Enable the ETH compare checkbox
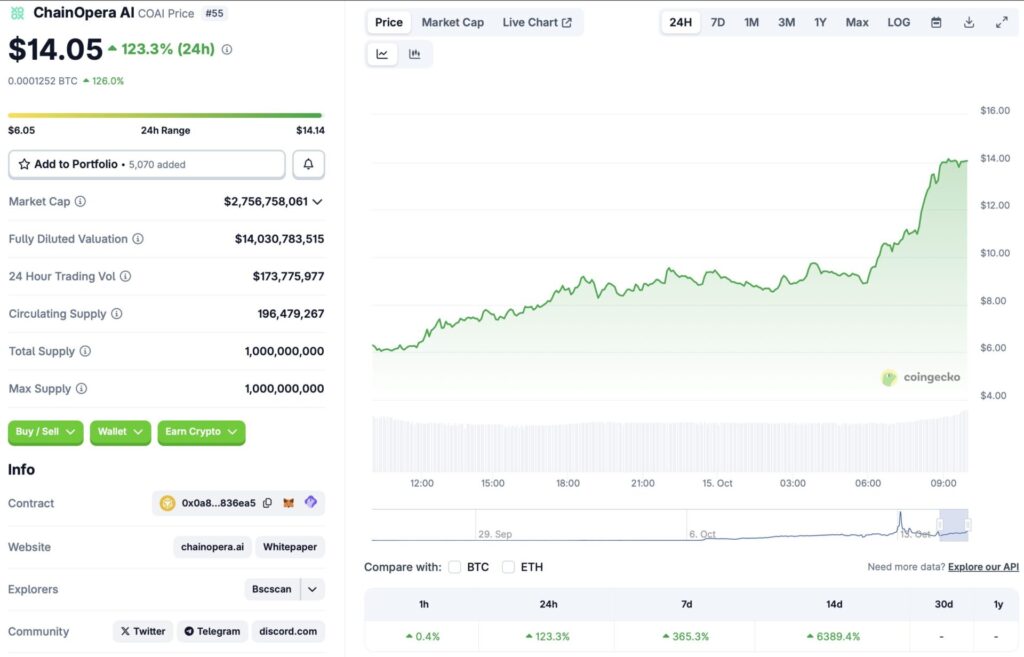Viewport: 1024px width, 657px height. pyautogui.click(x=508, y=567)
